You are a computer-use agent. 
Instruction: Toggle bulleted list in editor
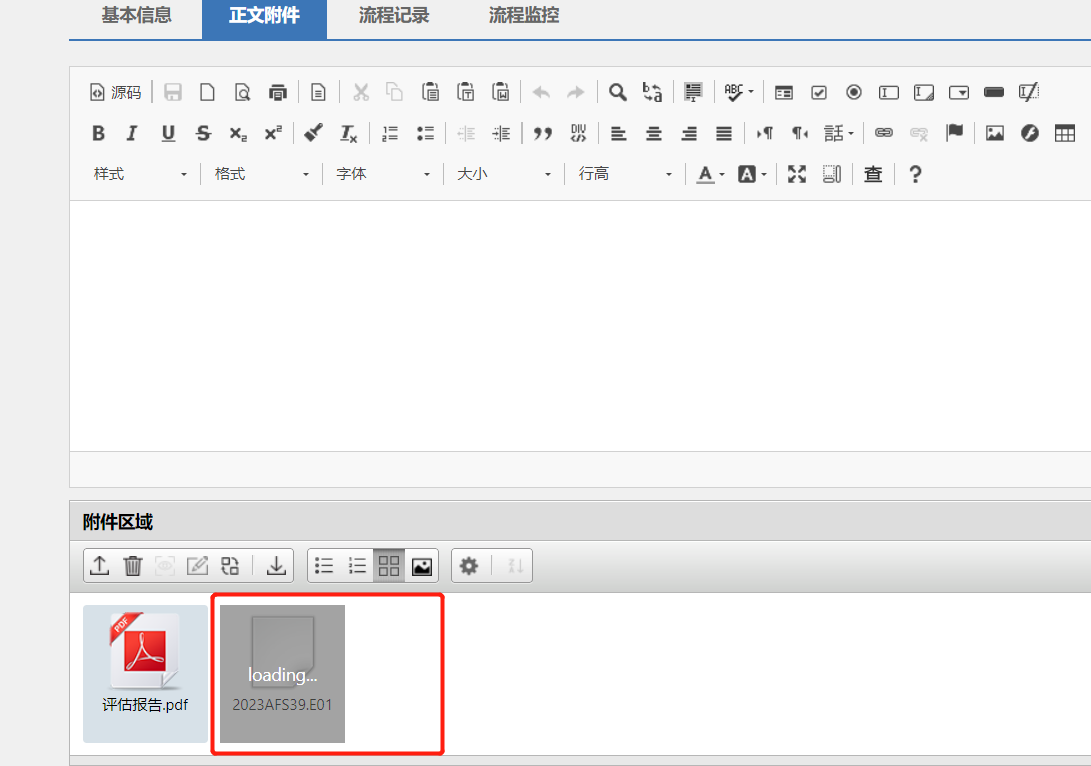425,133
